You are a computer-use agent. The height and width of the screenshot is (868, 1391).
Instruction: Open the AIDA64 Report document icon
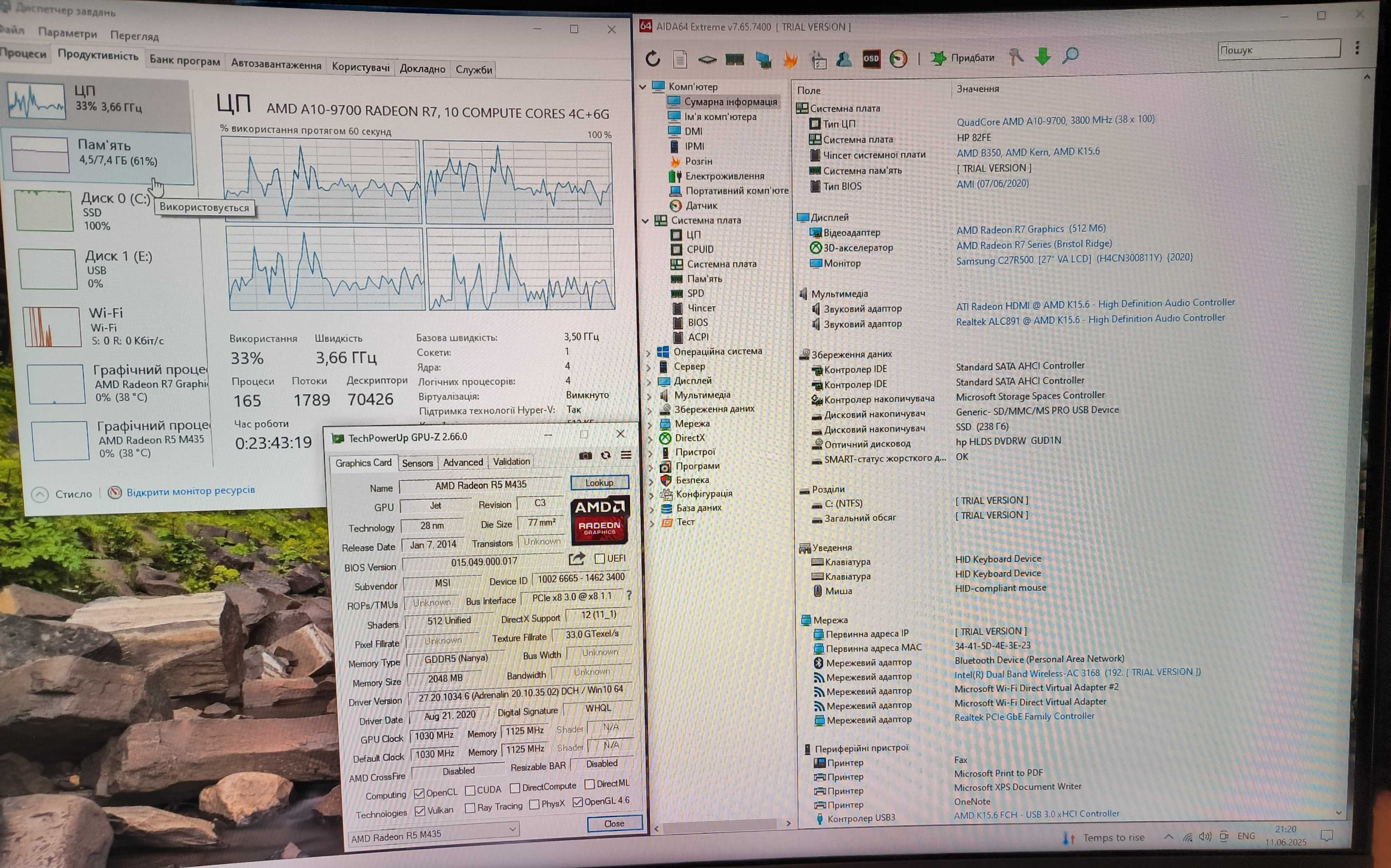pos(680,59)
